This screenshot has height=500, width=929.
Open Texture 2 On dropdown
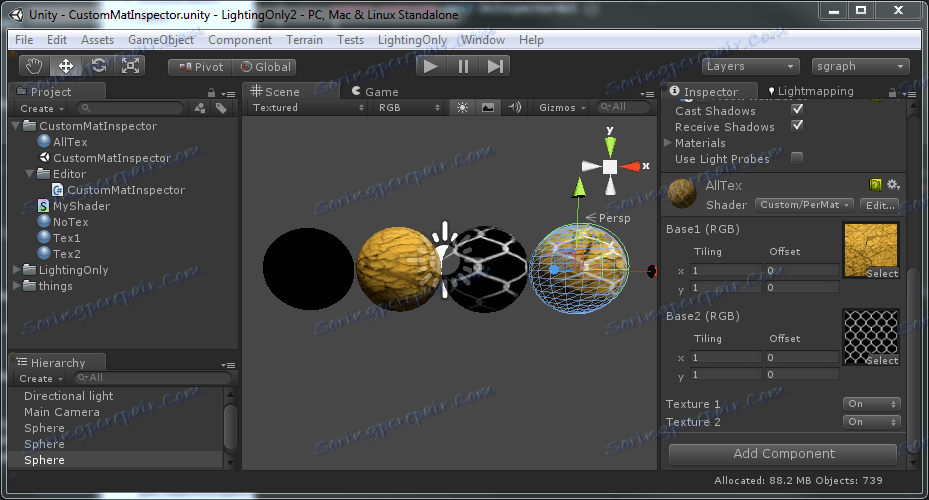pyautogui.click(x=872, y=422)
